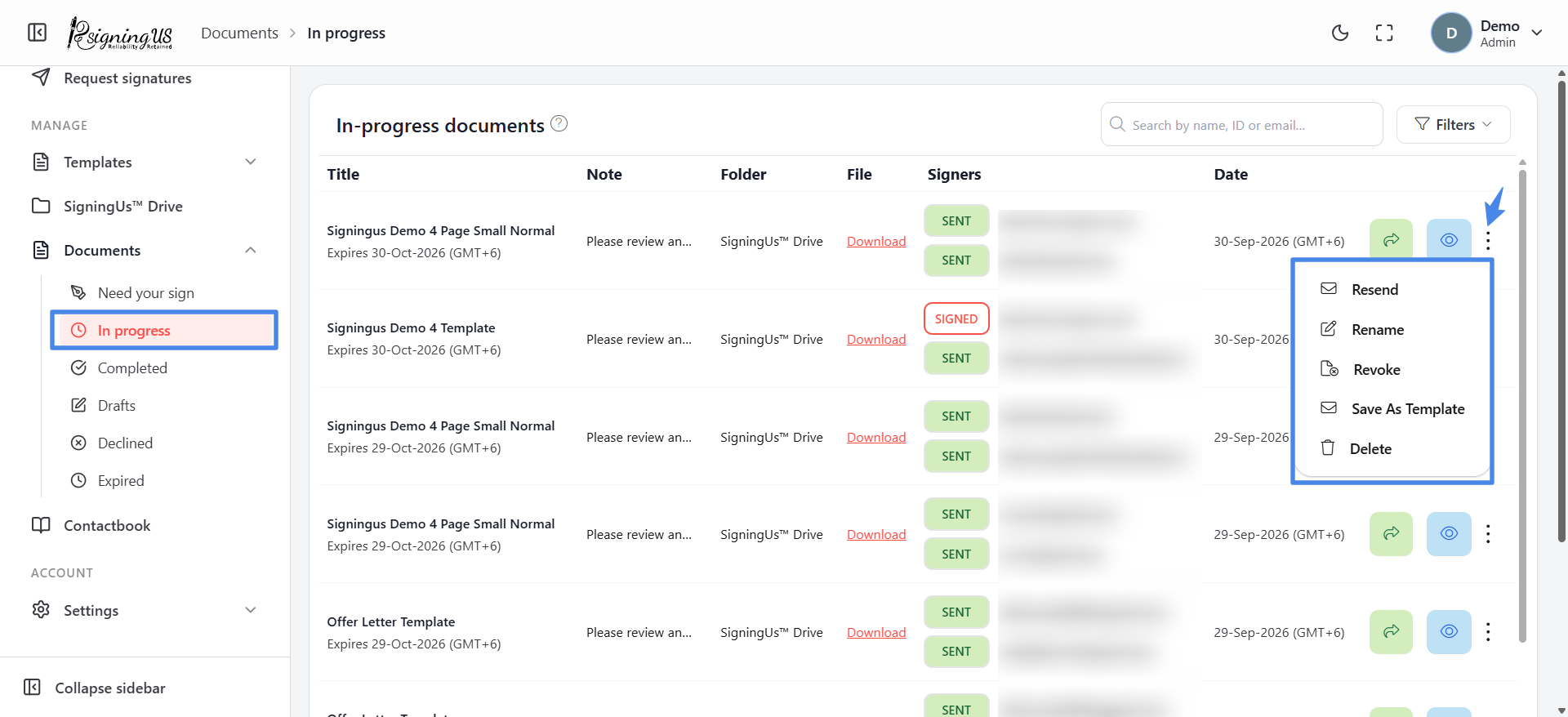This screenshot has width=1568, height=717.
Task: Download the Offer Letter Template file
Action: click(876, 632)
